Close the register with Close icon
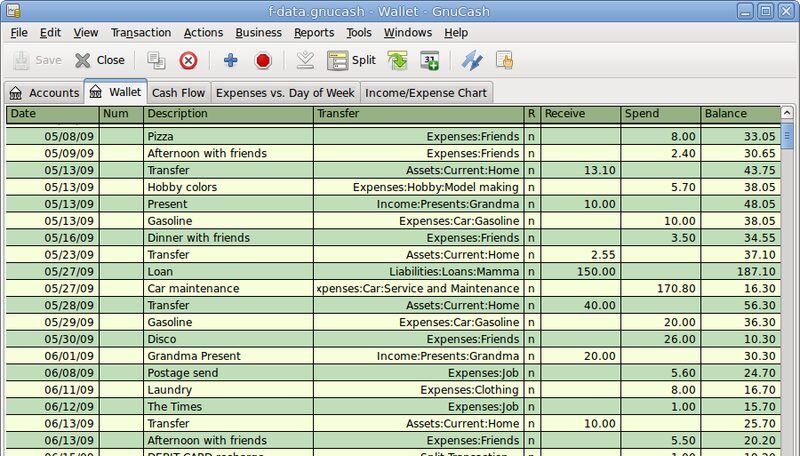This screenshot has width=800, height=456. click(x=83, y=60)
